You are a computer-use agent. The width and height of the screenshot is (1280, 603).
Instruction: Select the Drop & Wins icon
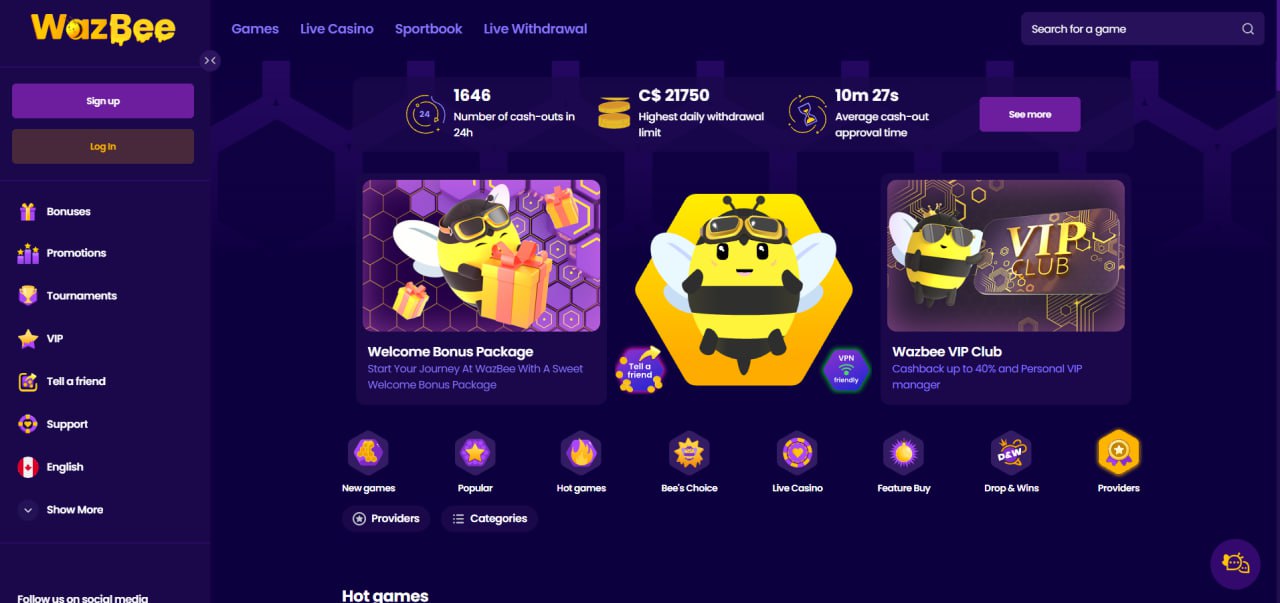click(1011, 453)
